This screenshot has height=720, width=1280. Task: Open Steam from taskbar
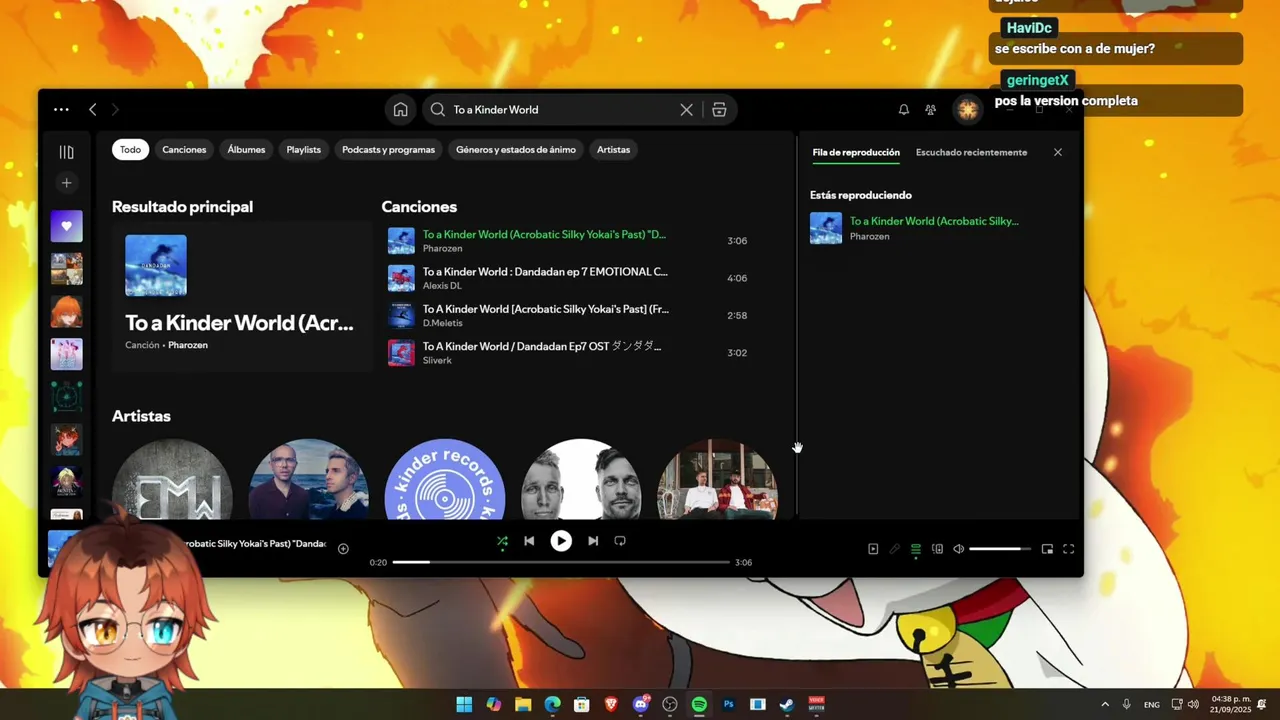[x=787, y=705]
